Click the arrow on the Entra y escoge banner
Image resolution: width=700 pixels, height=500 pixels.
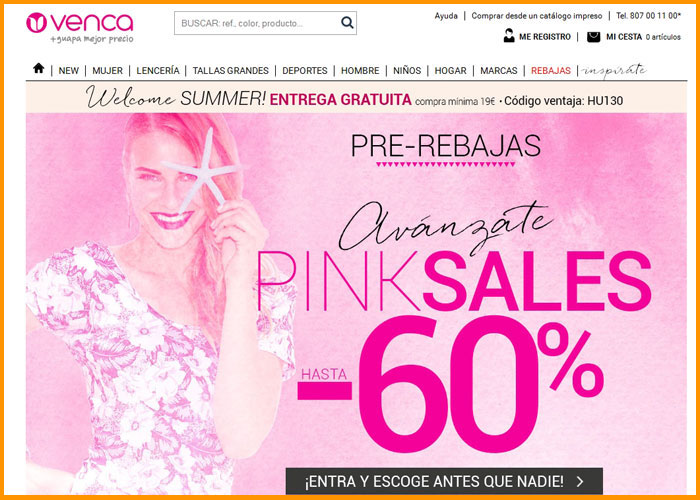pos(580,481)
